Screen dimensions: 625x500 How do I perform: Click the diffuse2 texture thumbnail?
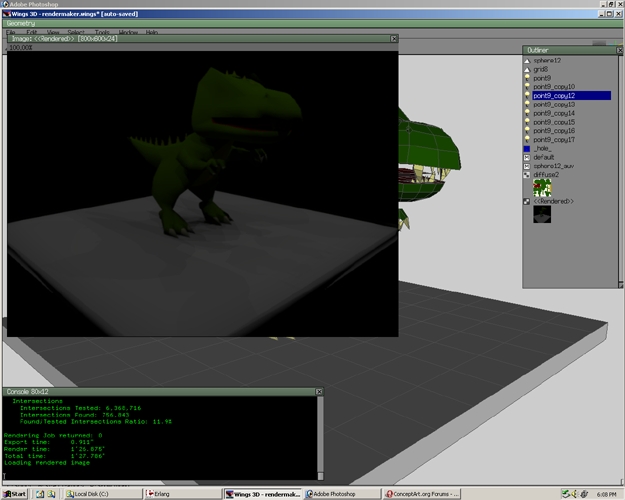click(542, 188)
